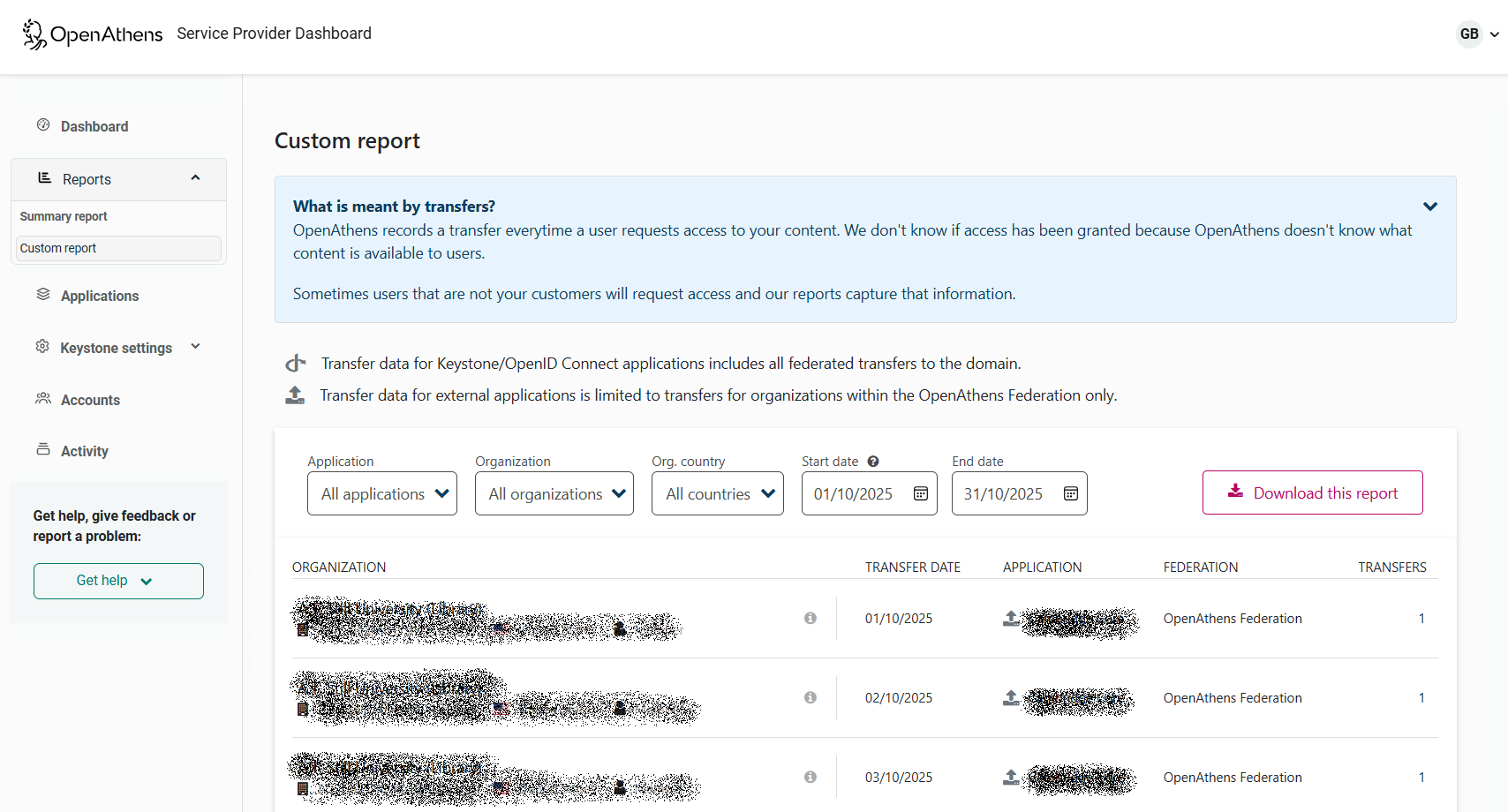Open the Get help options
1508x812 pixels.
118,581
